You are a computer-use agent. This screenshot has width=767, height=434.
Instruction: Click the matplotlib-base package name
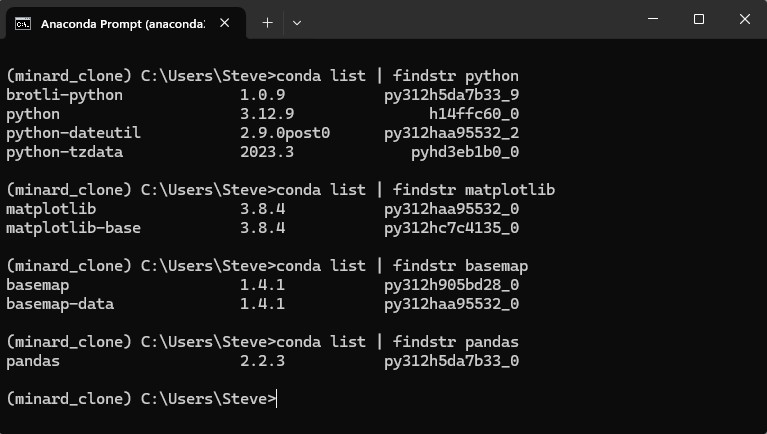(73, 228)
